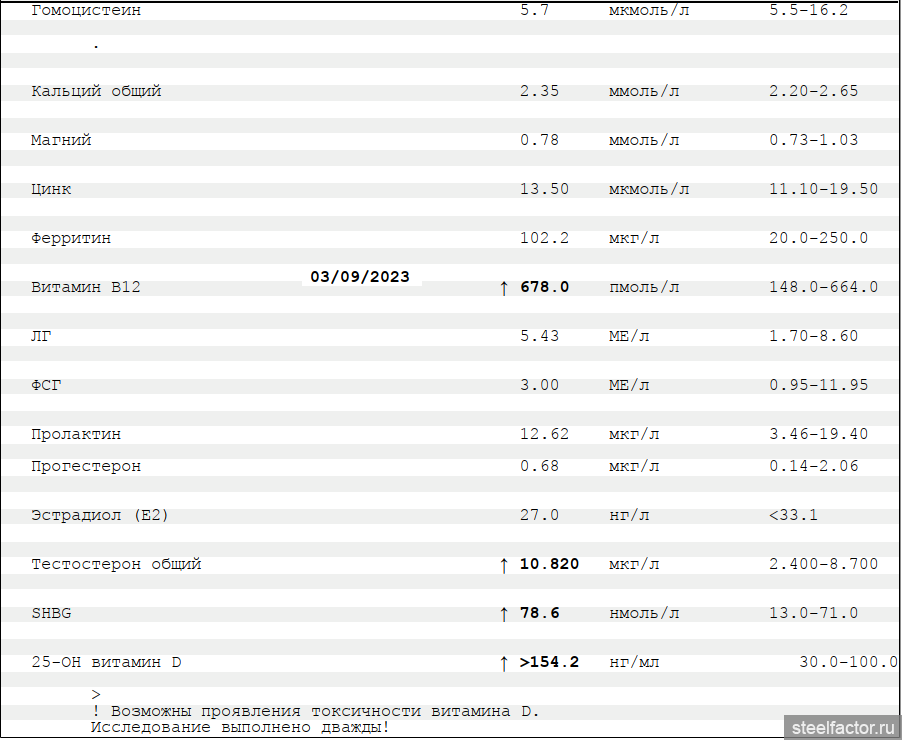Click the Цинк test name

(x=51, y=189)
